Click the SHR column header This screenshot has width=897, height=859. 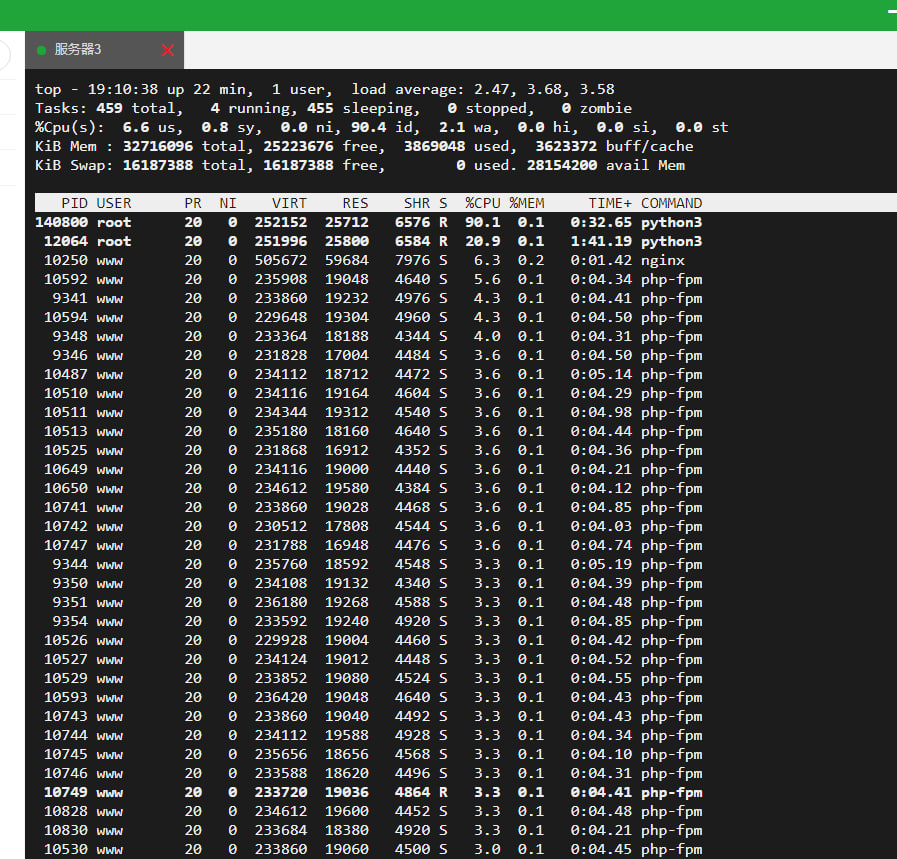417,203
